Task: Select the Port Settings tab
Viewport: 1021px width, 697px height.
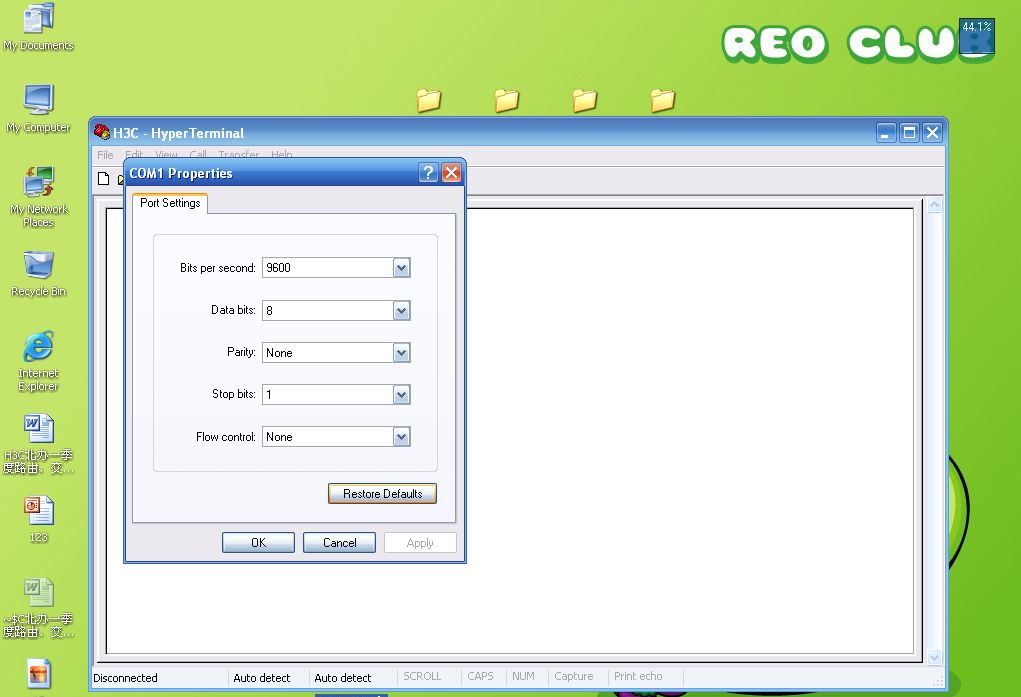Action: [x=170, y=203]
